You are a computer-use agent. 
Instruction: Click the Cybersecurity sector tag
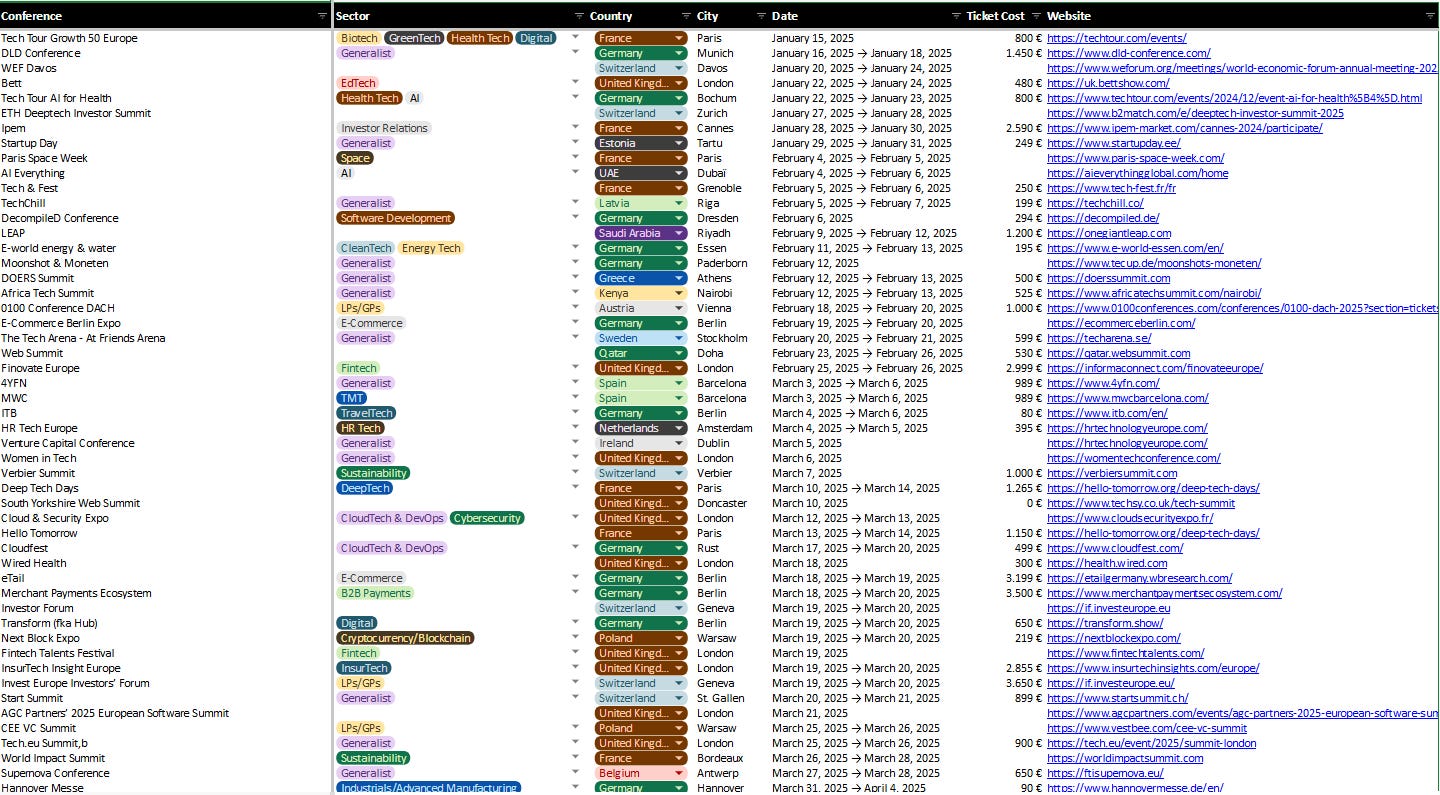tap(487, 518)
